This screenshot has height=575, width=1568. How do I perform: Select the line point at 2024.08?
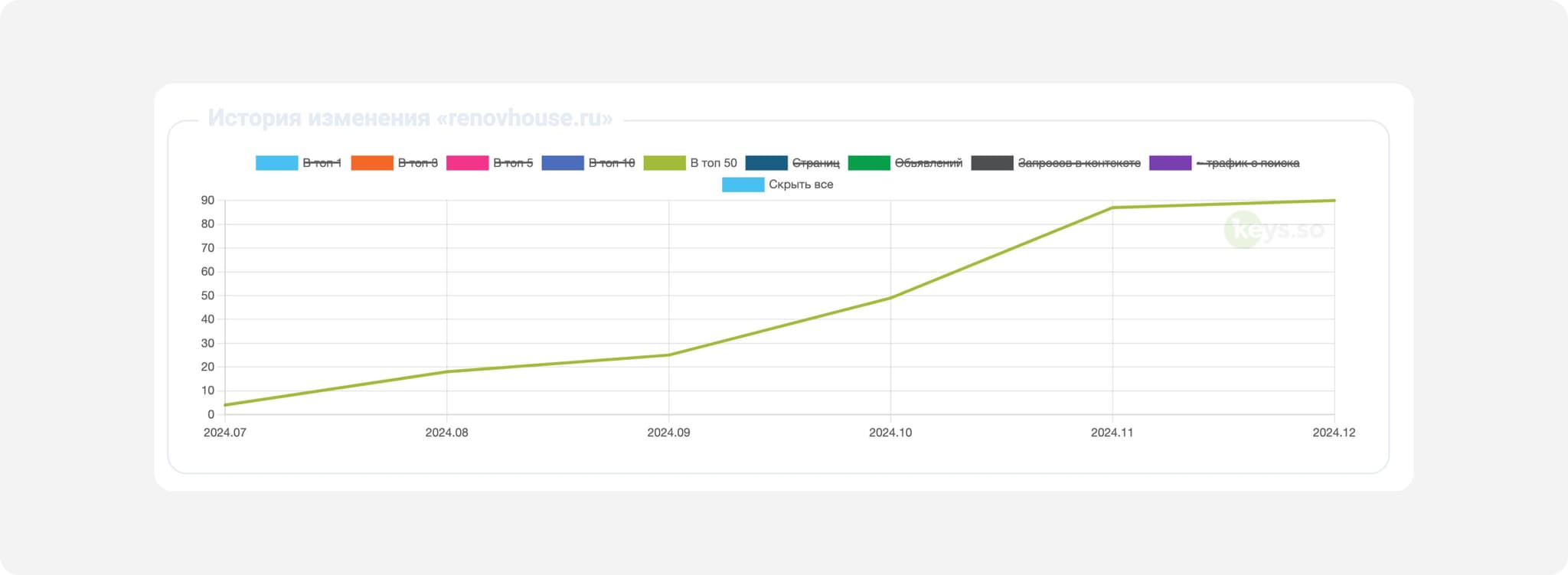click(x=447, y=372)
